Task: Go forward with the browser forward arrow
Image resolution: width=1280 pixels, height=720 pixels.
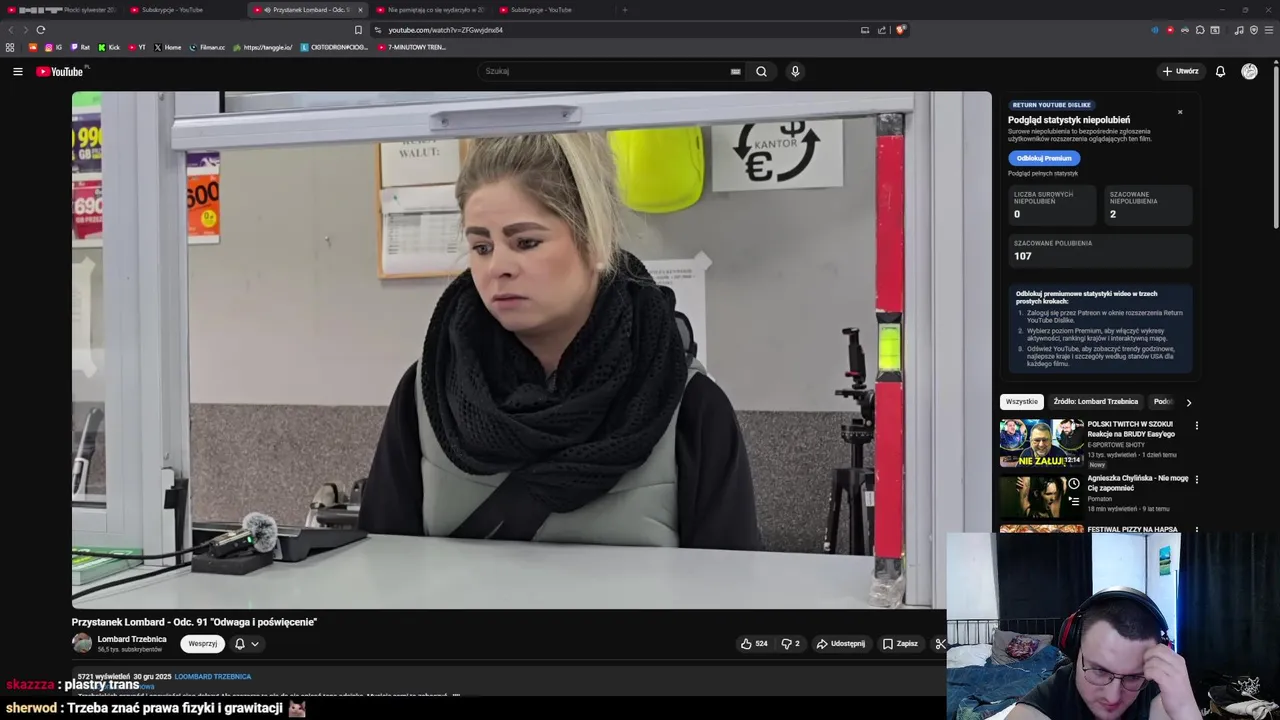Action: point(25,30)
